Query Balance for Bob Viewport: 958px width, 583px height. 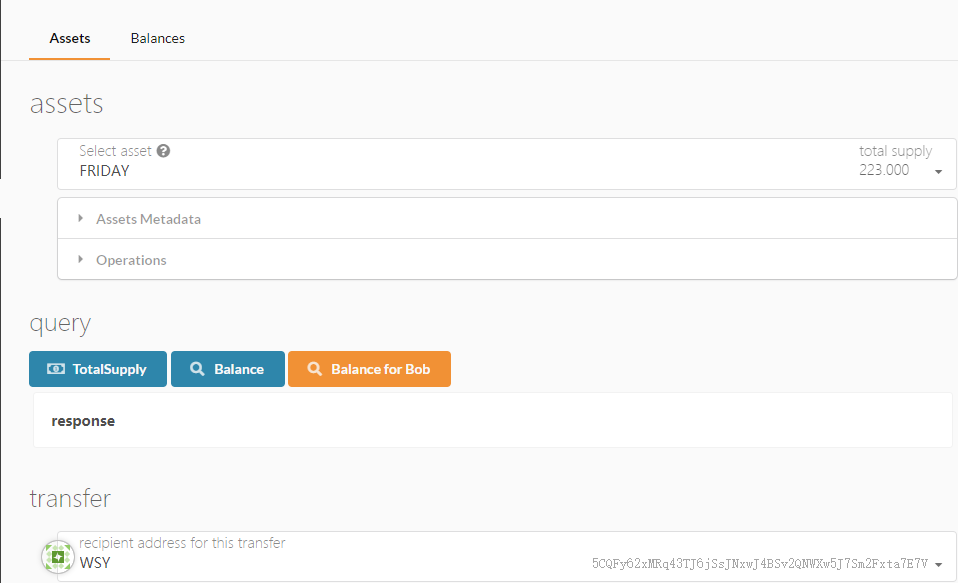(x=369, y=369)
